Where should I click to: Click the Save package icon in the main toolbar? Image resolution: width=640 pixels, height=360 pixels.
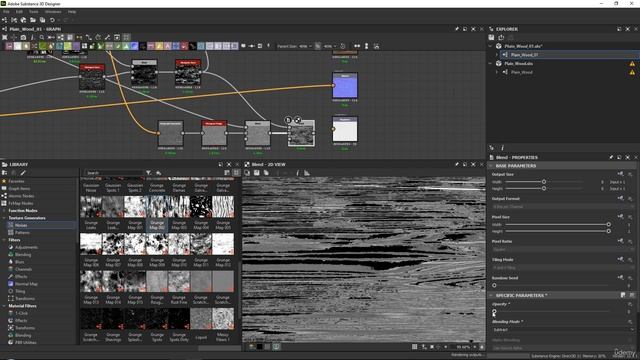[x=42, y=20]
